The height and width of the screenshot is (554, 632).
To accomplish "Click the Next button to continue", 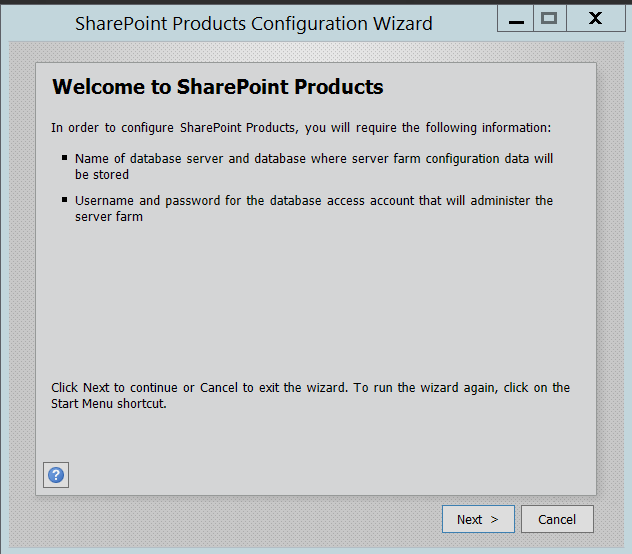I will [x=478, y=519].
